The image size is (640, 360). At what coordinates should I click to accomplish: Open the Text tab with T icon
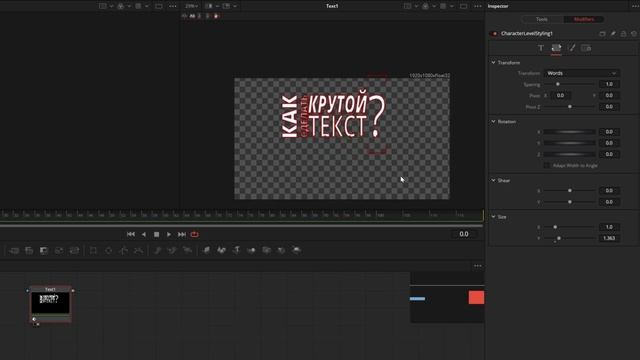tap(541, 48)
